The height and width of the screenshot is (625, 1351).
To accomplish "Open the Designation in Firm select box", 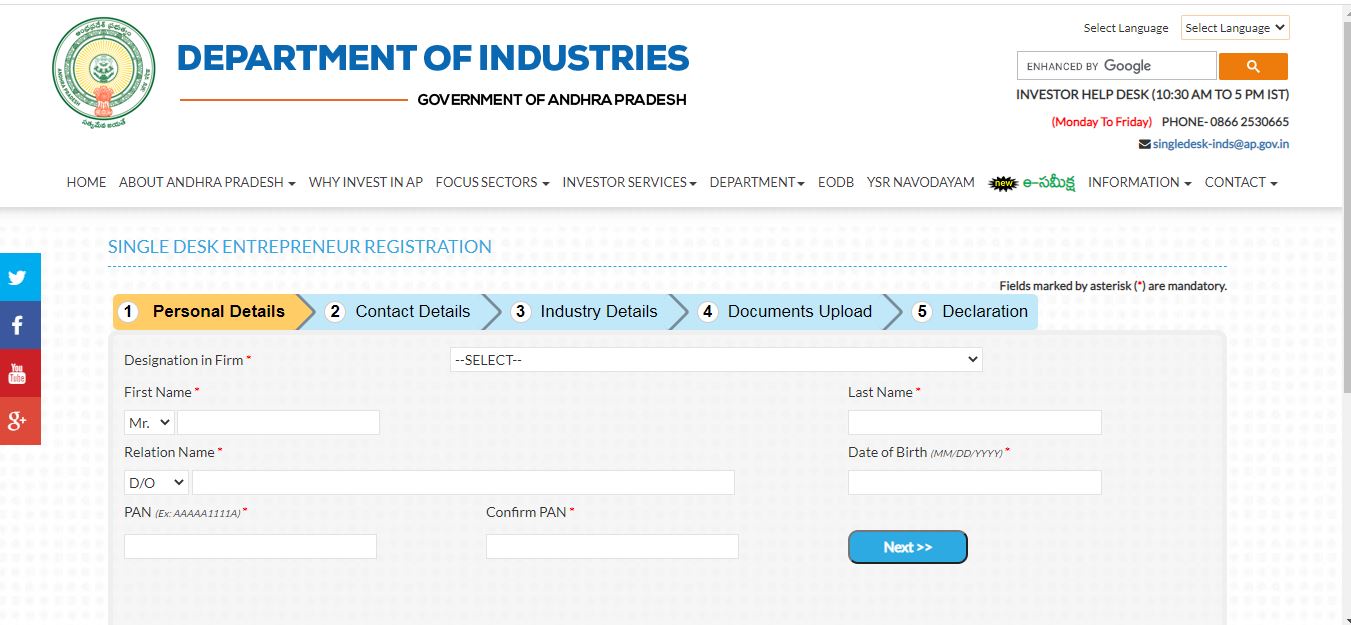I will (x=716, y=359).
